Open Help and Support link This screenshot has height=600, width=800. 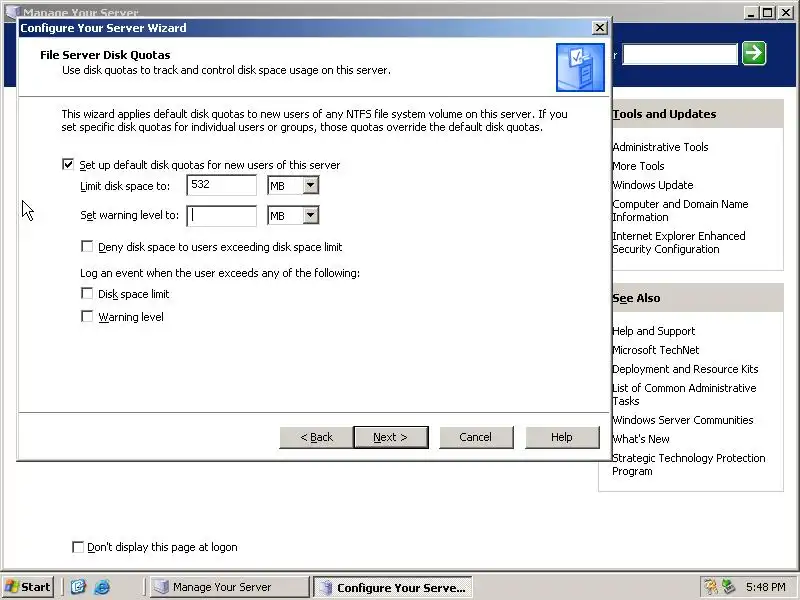point(654,331)
